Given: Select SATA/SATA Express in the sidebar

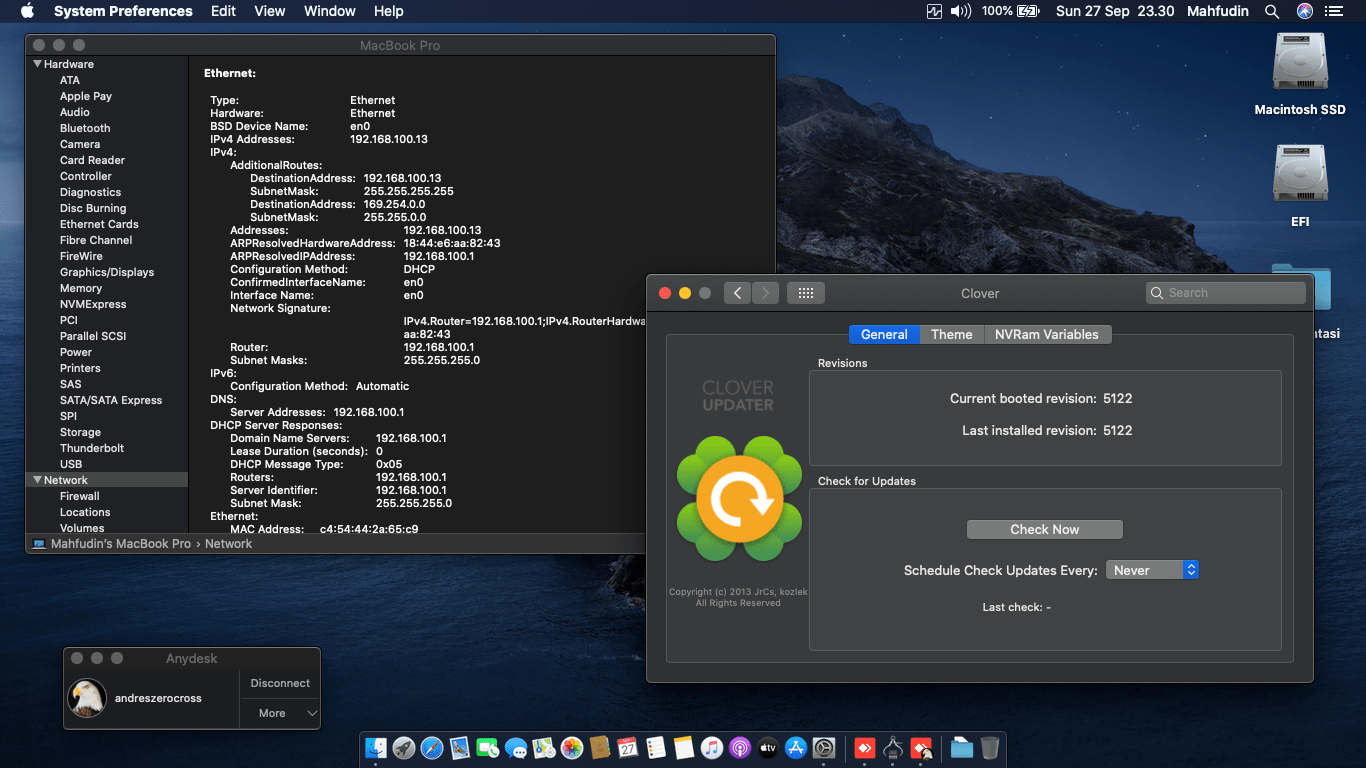Looking at the screenshot, I should [111, 400].
